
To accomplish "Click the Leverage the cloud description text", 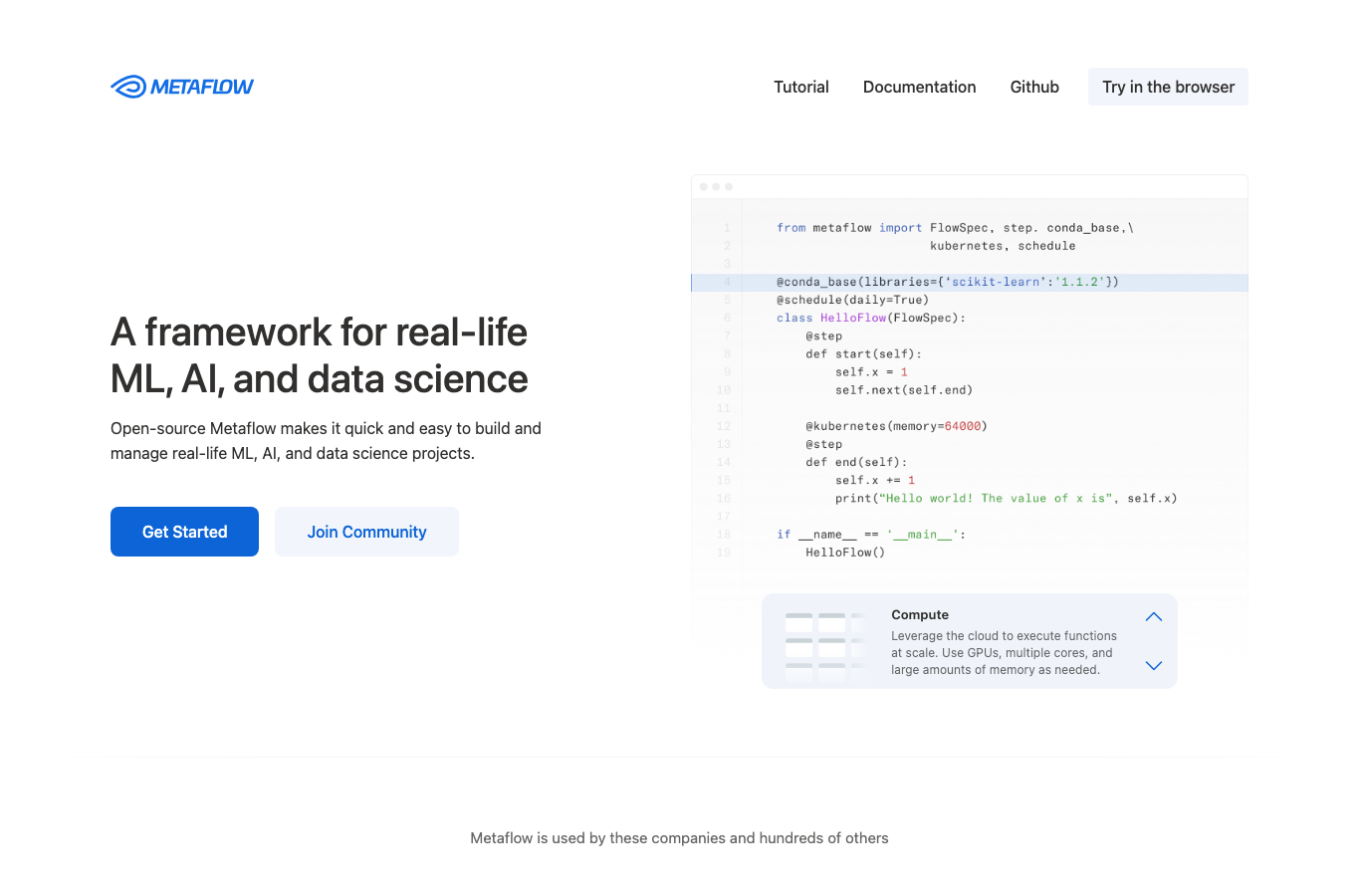I will pyautogui.click(x=1004, y=653).
